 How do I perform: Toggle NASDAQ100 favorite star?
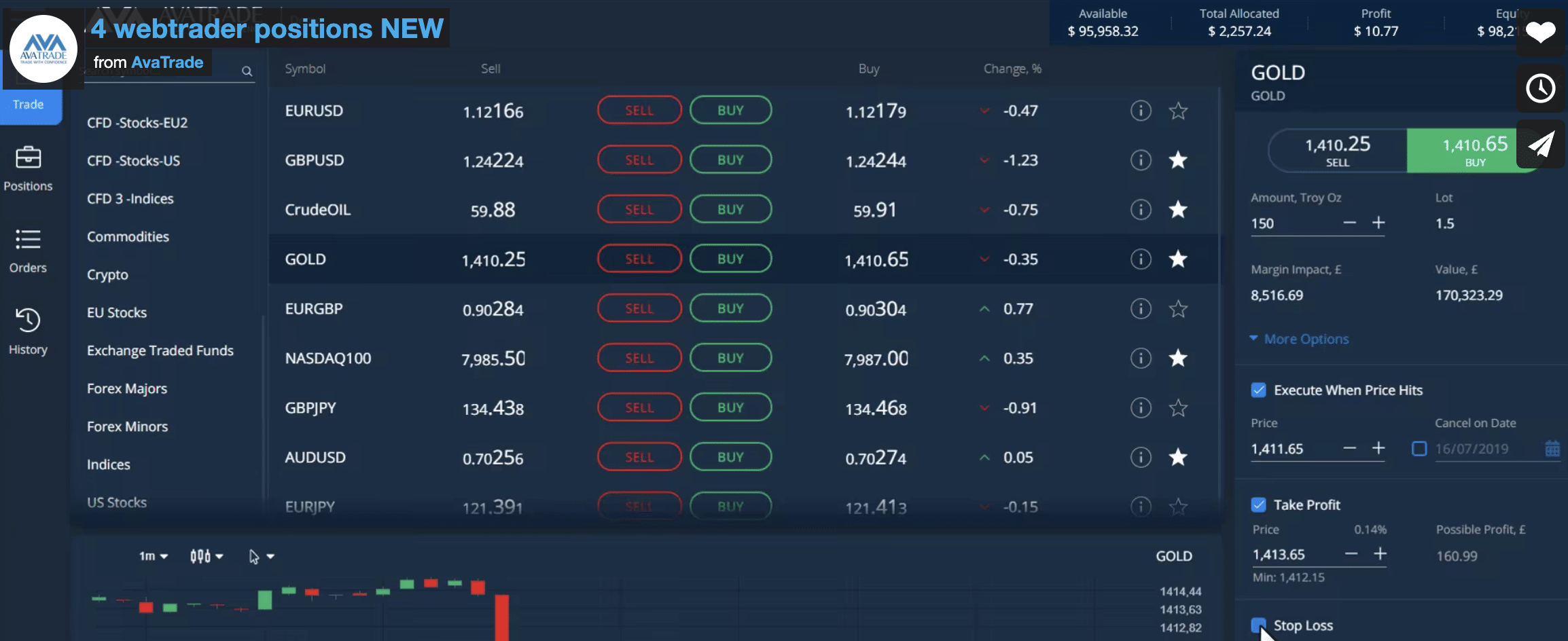[1178, 359]
